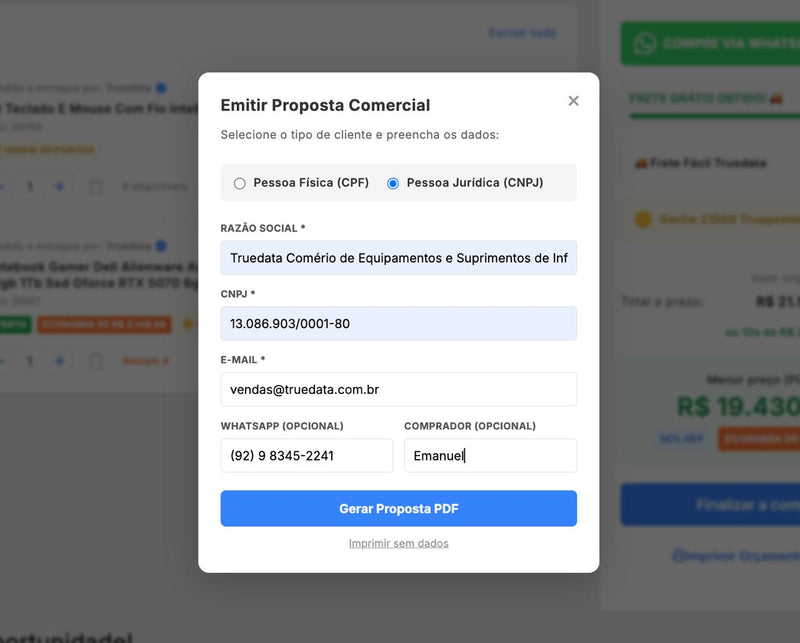Delete the keyboard and mouse item via trash icon

[x=96, y=187]
